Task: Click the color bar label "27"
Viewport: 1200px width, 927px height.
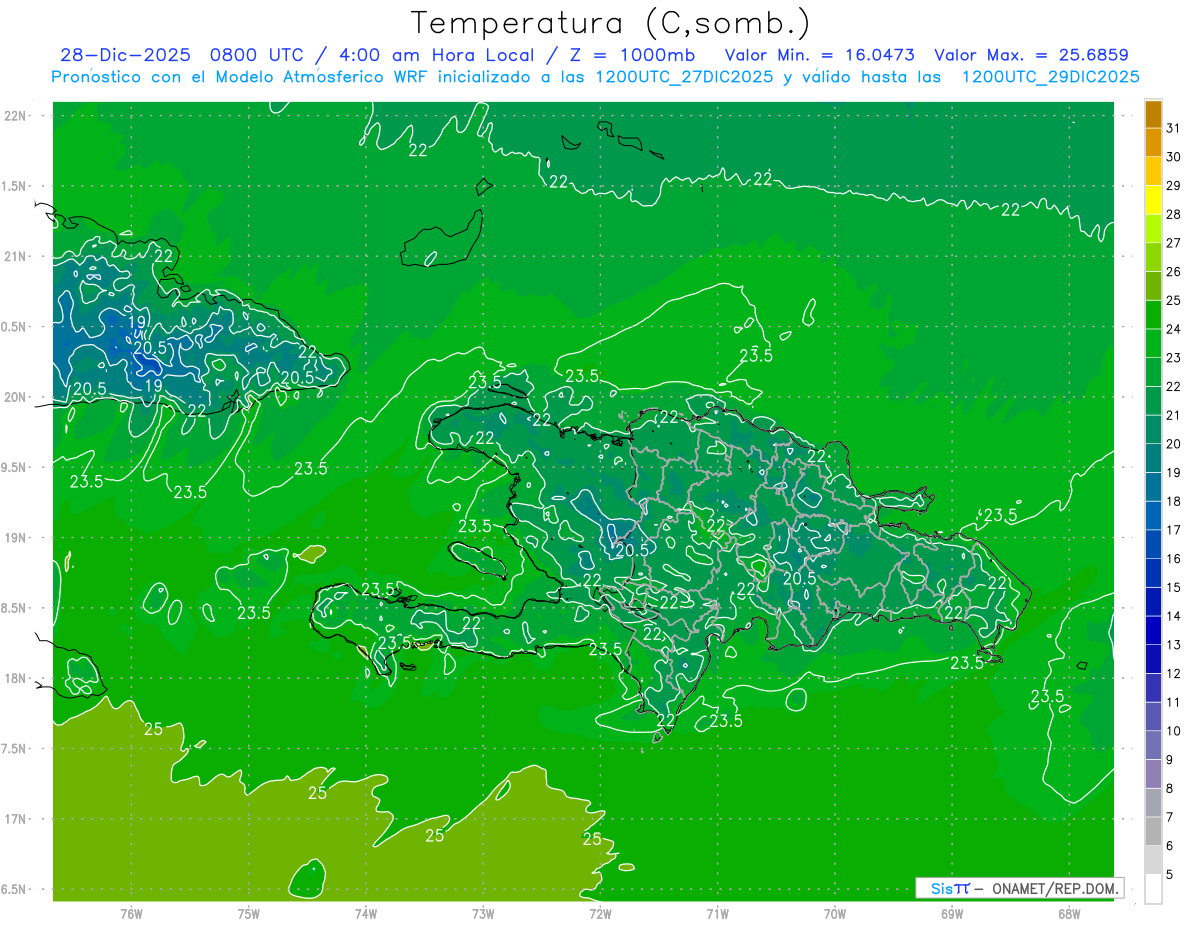Action: click(1174, 243)
